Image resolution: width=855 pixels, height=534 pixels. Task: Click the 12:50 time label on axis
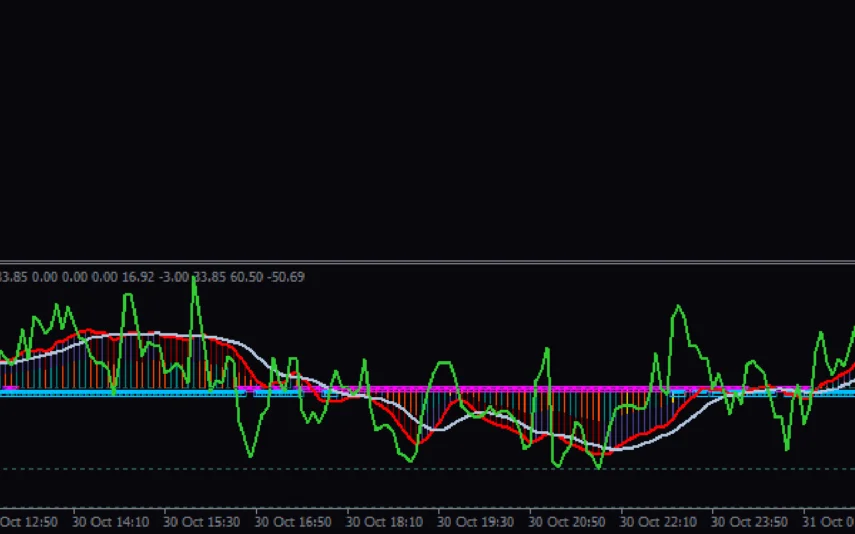pos(29,521)
